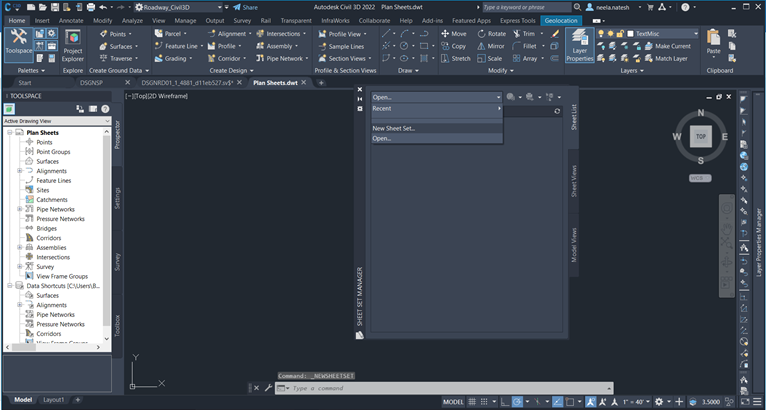Expand the Pipe Networks tree node

pyautogui.click(x=20, y=209)
